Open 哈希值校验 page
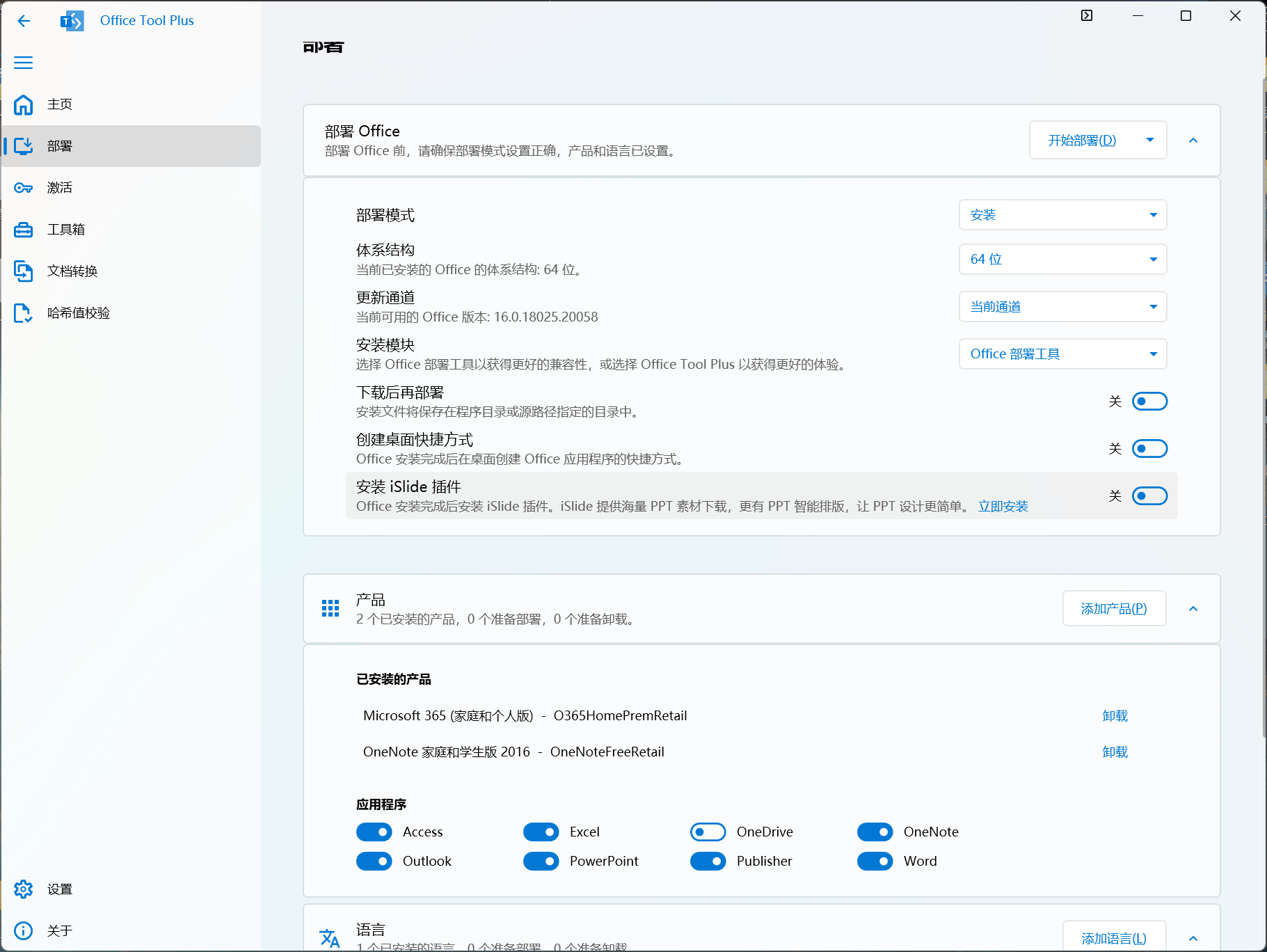This screenshot has width=1267, height=952. tap(131, 313)
